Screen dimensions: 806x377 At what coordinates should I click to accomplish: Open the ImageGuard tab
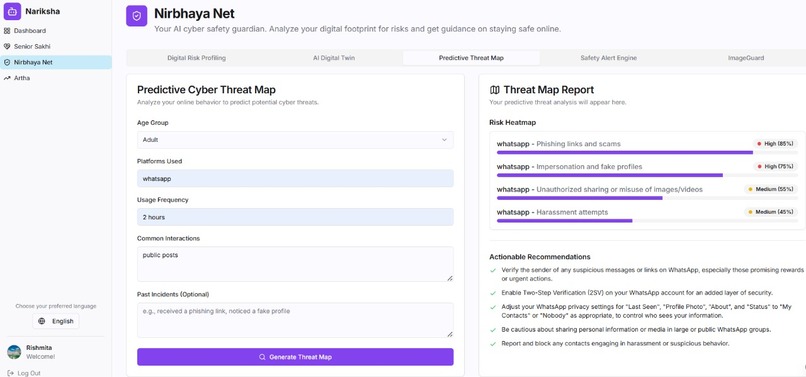tap(746, 58)
